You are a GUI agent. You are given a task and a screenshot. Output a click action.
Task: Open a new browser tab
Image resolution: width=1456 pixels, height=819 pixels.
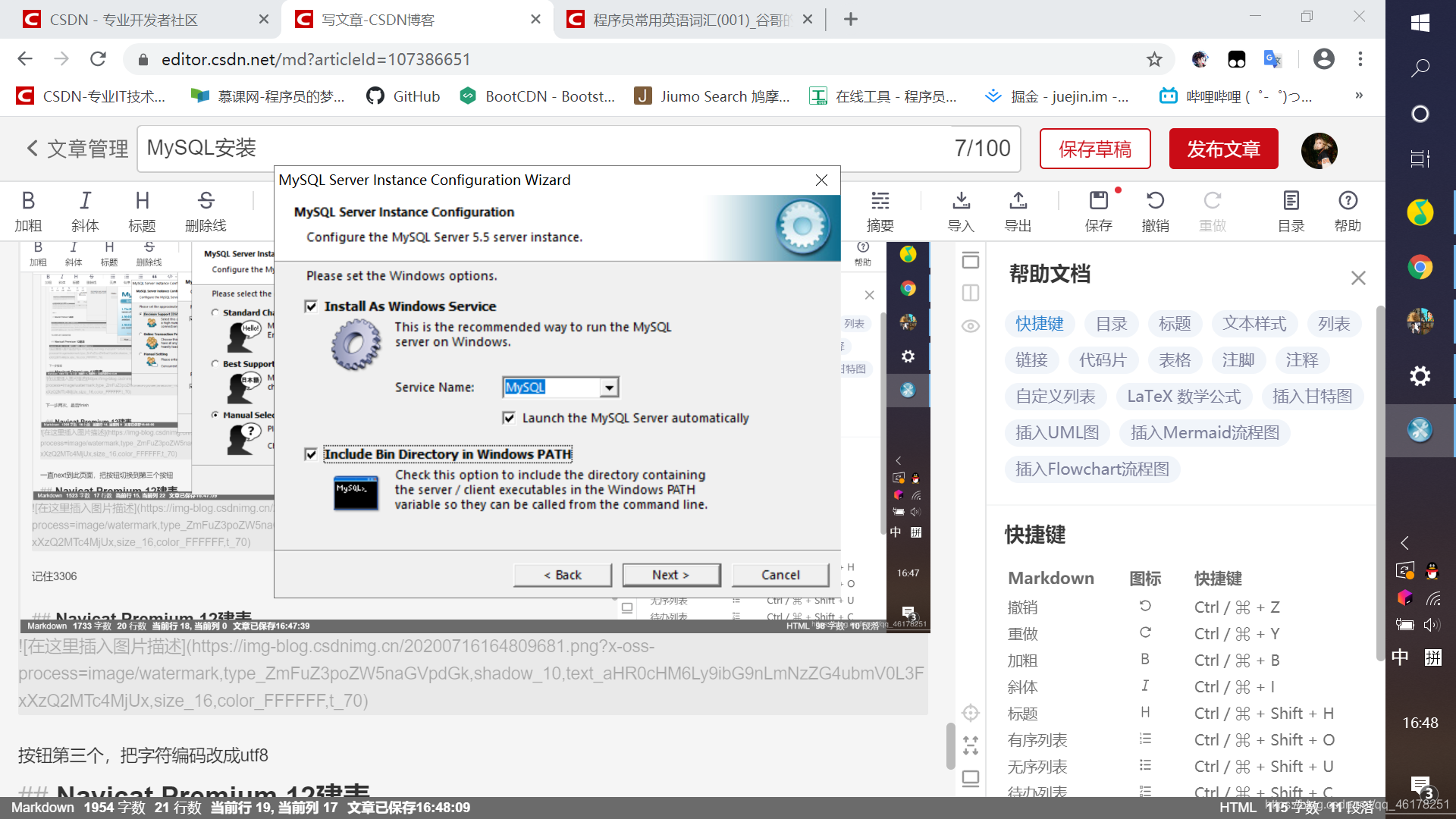point(851,20)
